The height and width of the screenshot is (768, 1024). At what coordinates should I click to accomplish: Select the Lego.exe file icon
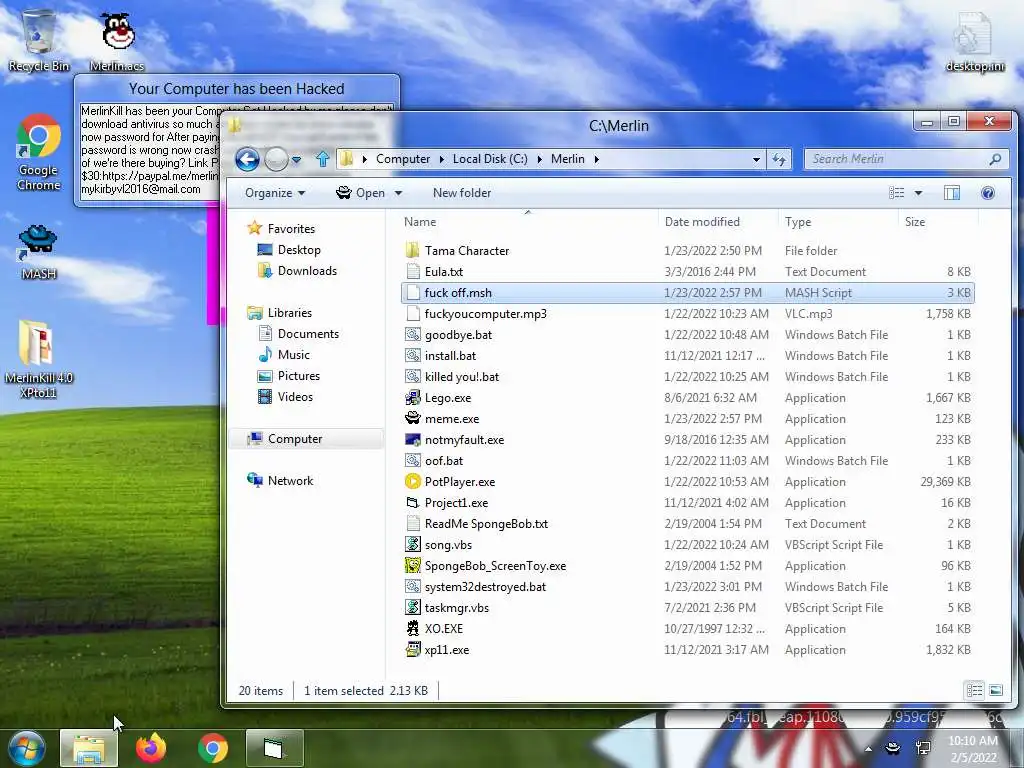(x=413, y=398)
